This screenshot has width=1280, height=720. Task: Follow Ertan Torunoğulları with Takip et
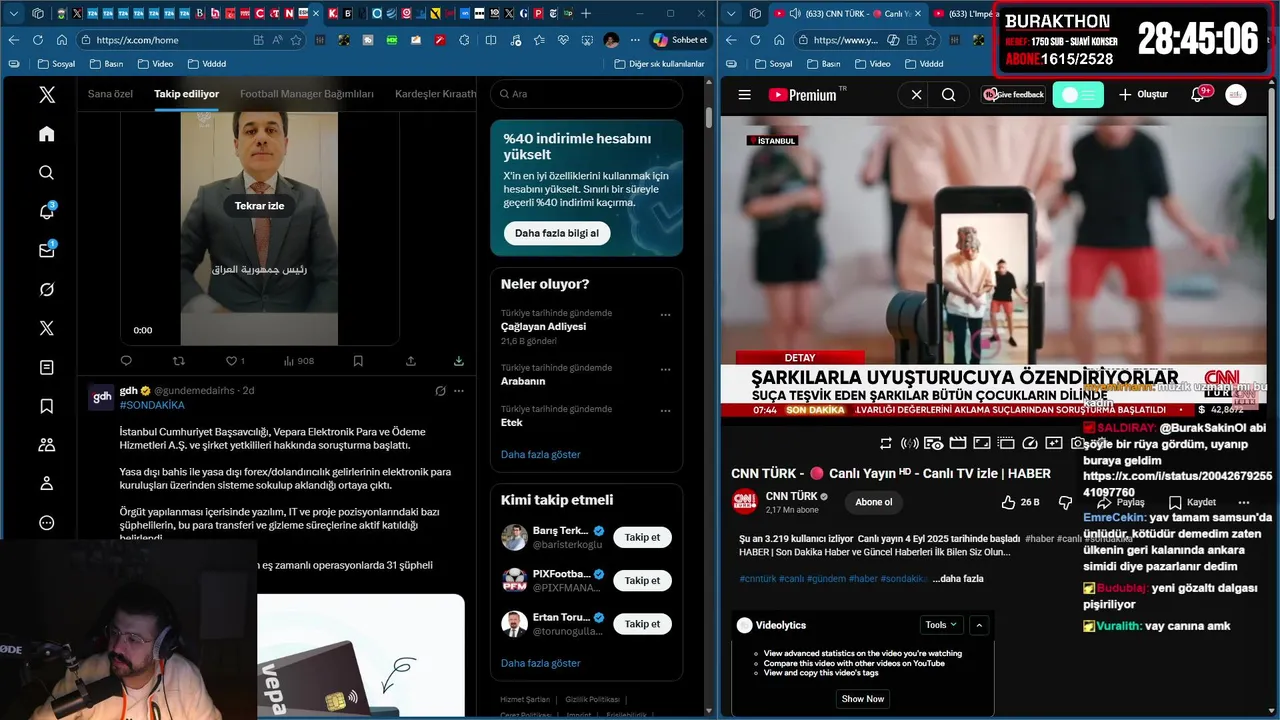tap(642, 623)
